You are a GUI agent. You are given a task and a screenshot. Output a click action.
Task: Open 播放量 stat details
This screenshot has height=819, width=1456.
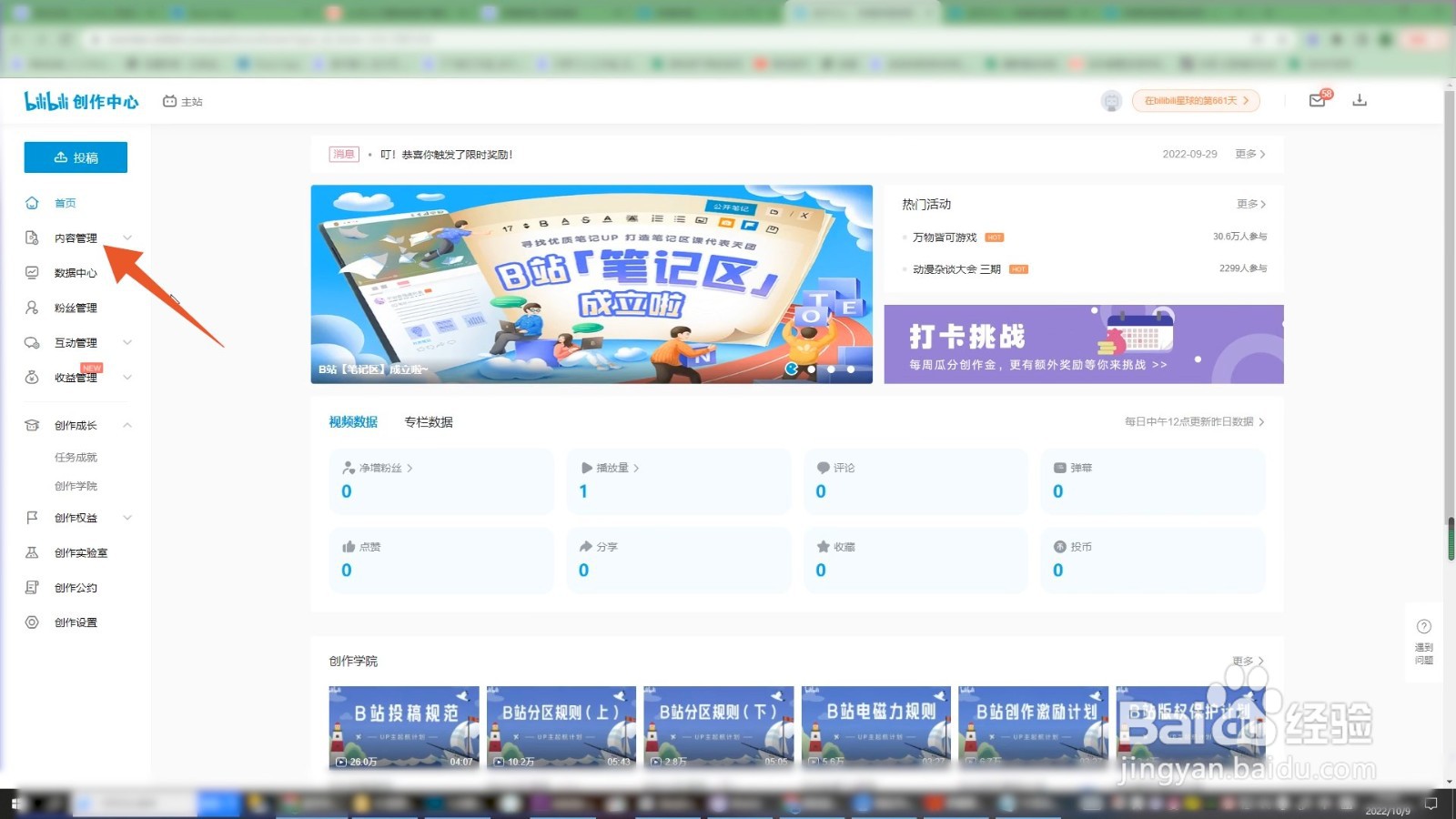(x=611, y=468)
